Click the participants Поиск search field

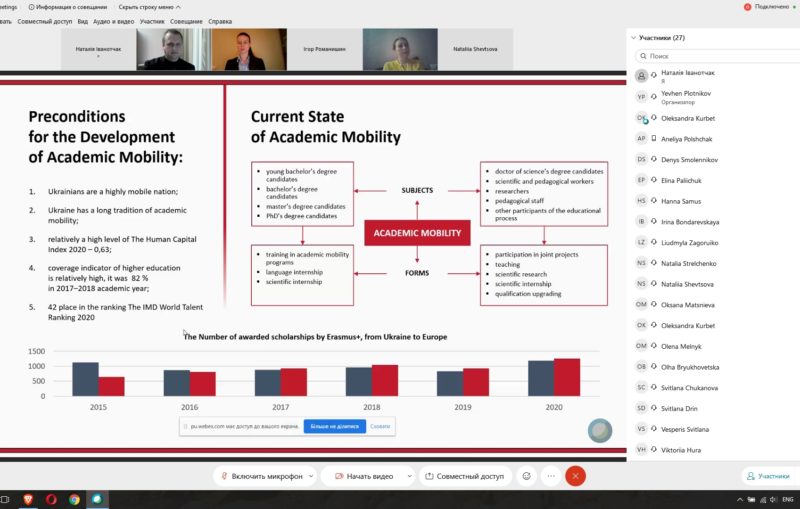point(715,57)
